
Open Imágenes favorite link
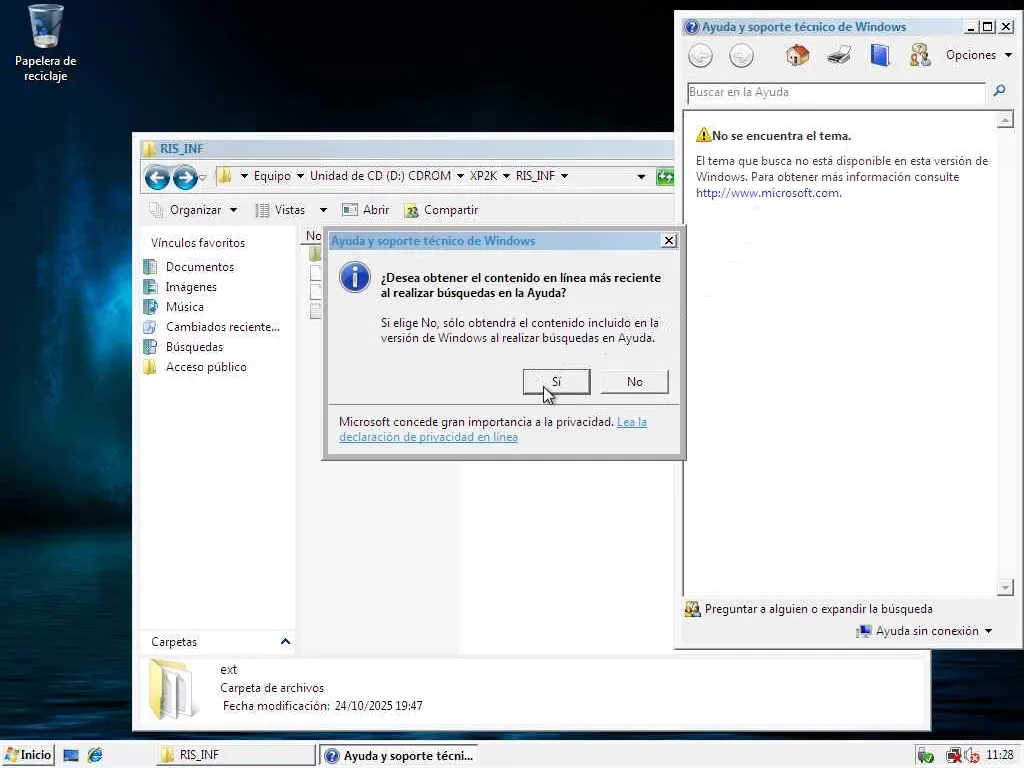180,287
